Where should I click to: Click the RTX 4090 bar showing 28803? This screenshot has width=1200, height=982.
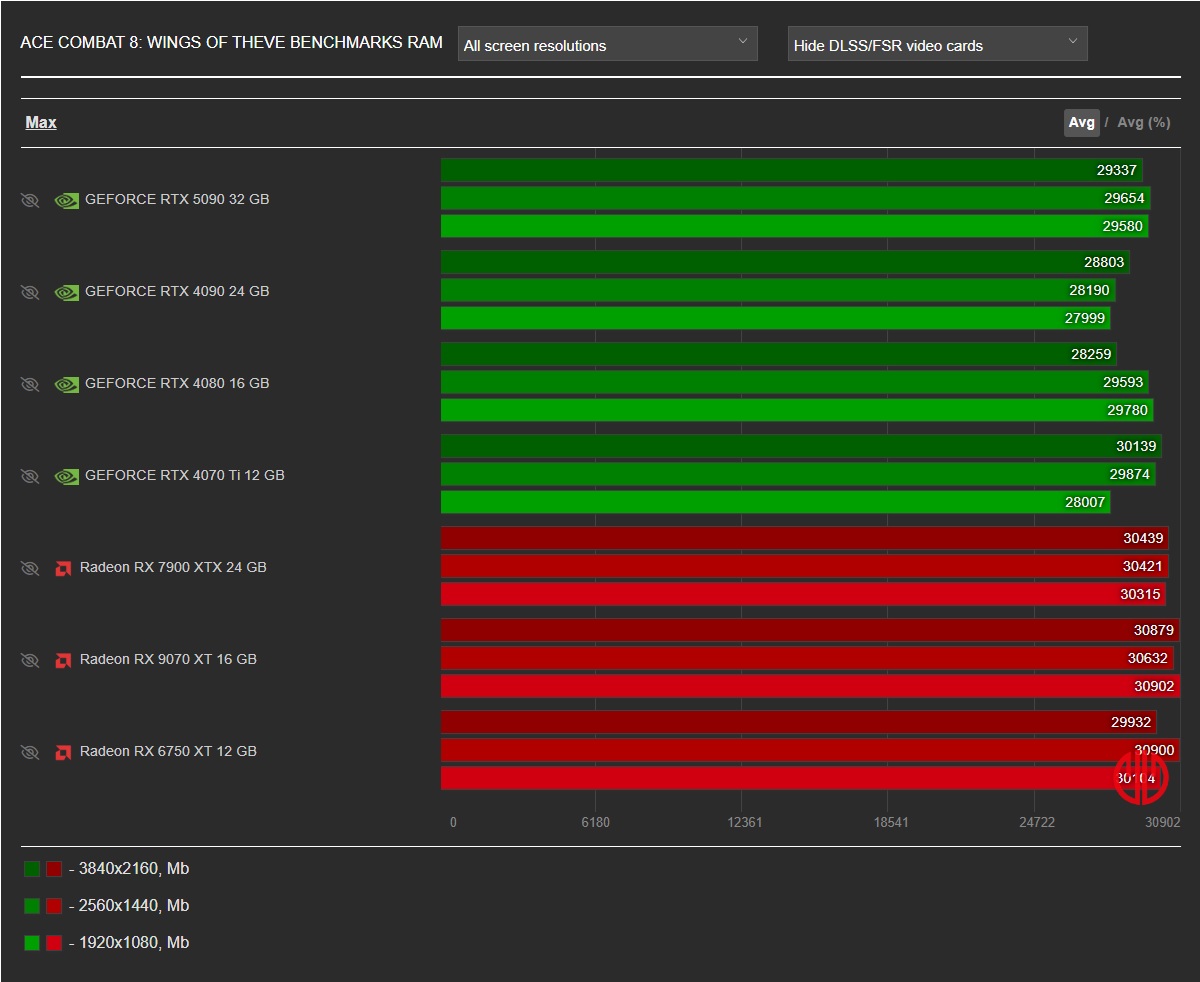coord(786,262)
